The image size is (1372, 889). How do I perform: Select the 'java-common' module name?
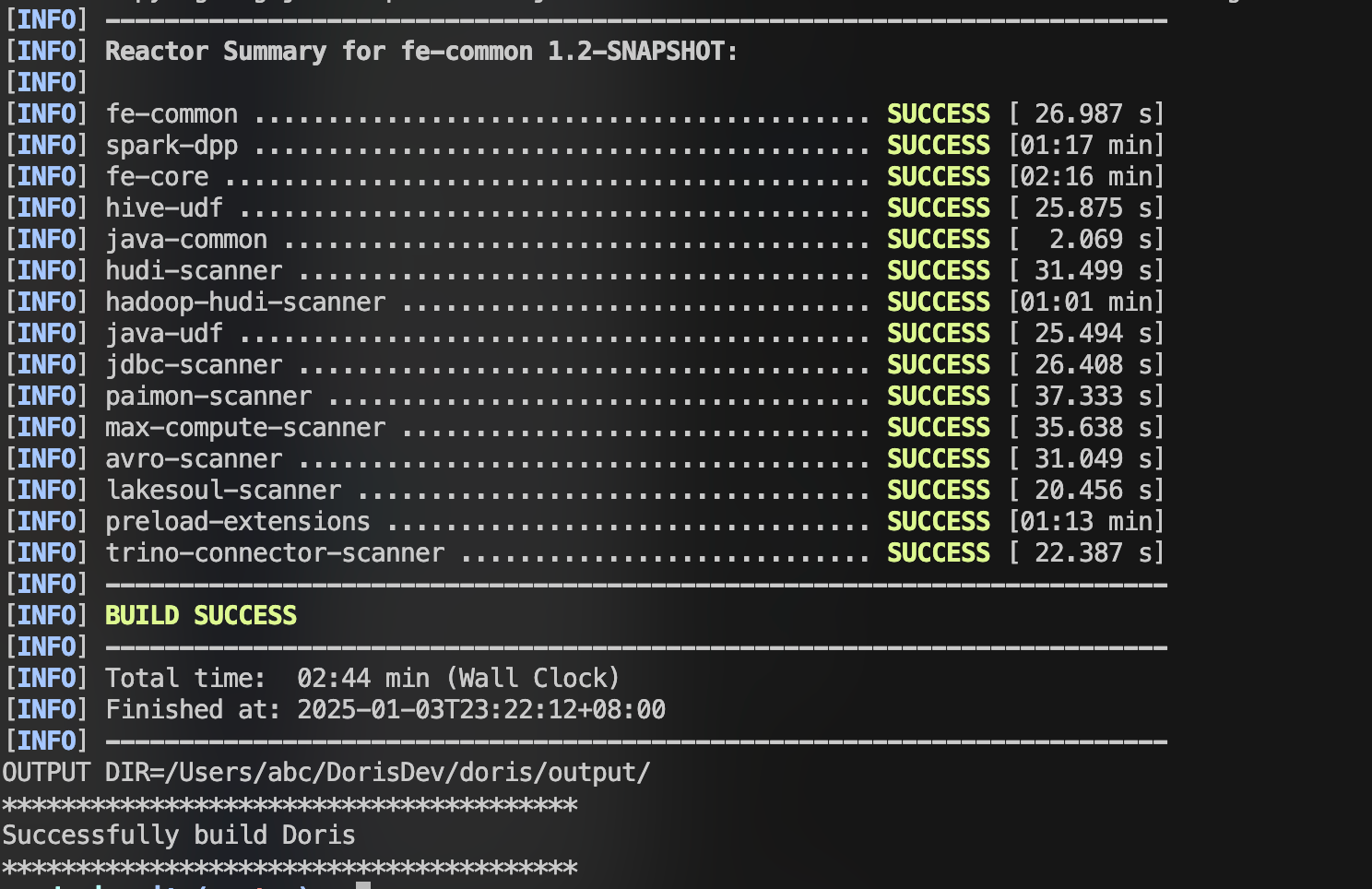186,240
